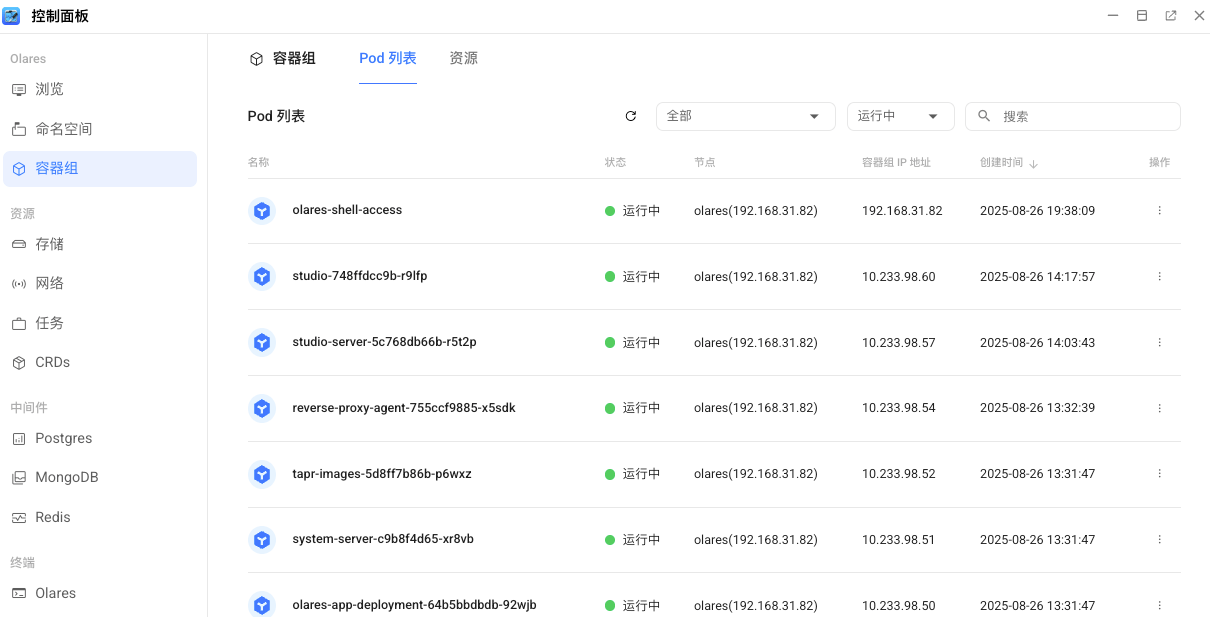Click the refresh icon beside Pod 列表
This screenshot has height=617, width=1210.
pyautogui.click(x=631, y=116)
